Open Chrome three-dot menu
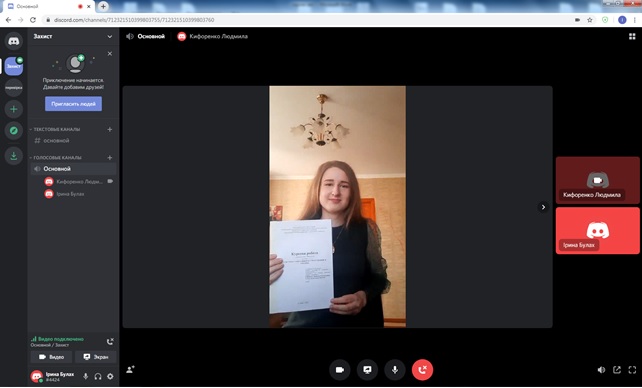The image size is (642, 388). pyautogui.click(x=636, y=20)
